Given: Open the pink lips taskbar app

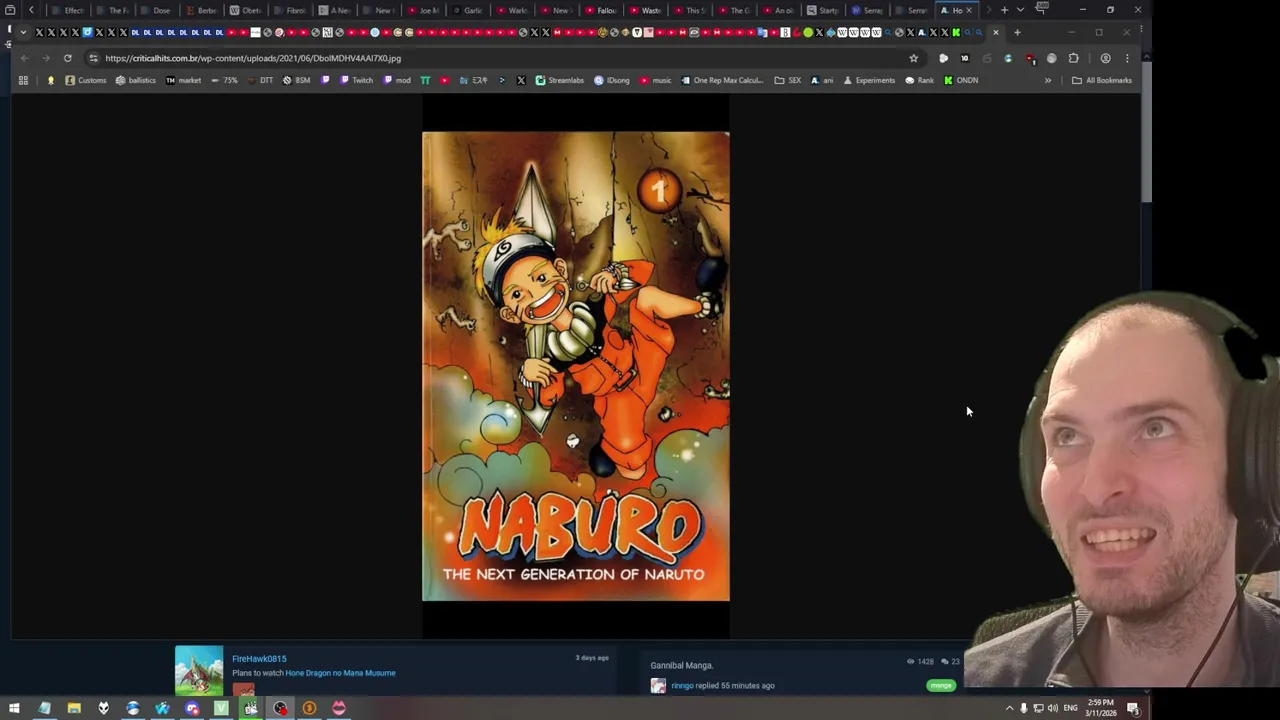Looking at the screenshot, I should tap(339, 708).
